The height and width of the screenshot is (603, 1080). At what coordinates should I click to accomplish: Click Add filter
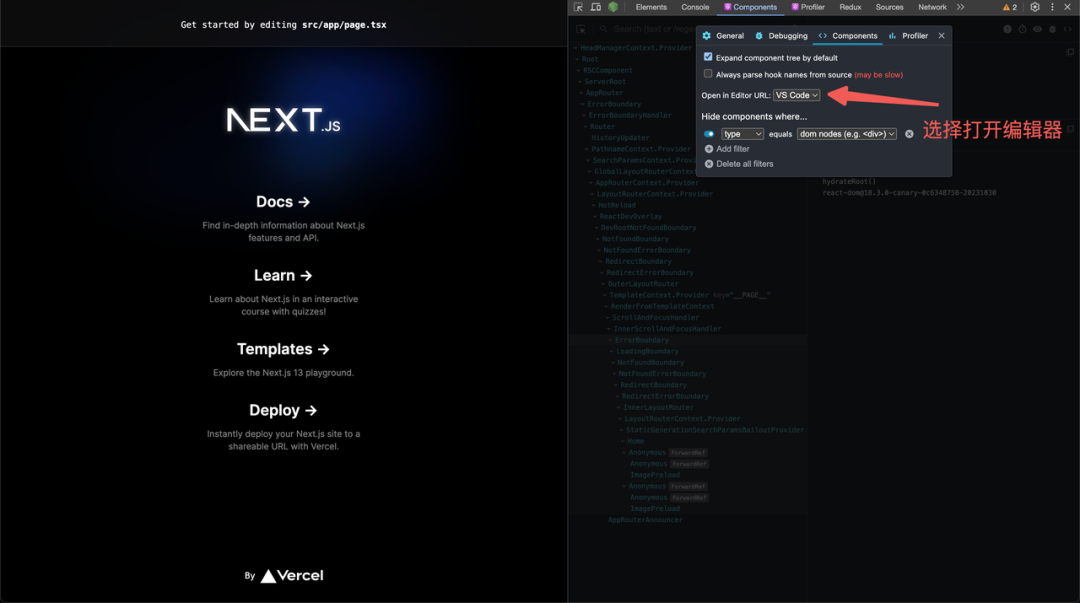pyautogui.click(x=731, y=151)
